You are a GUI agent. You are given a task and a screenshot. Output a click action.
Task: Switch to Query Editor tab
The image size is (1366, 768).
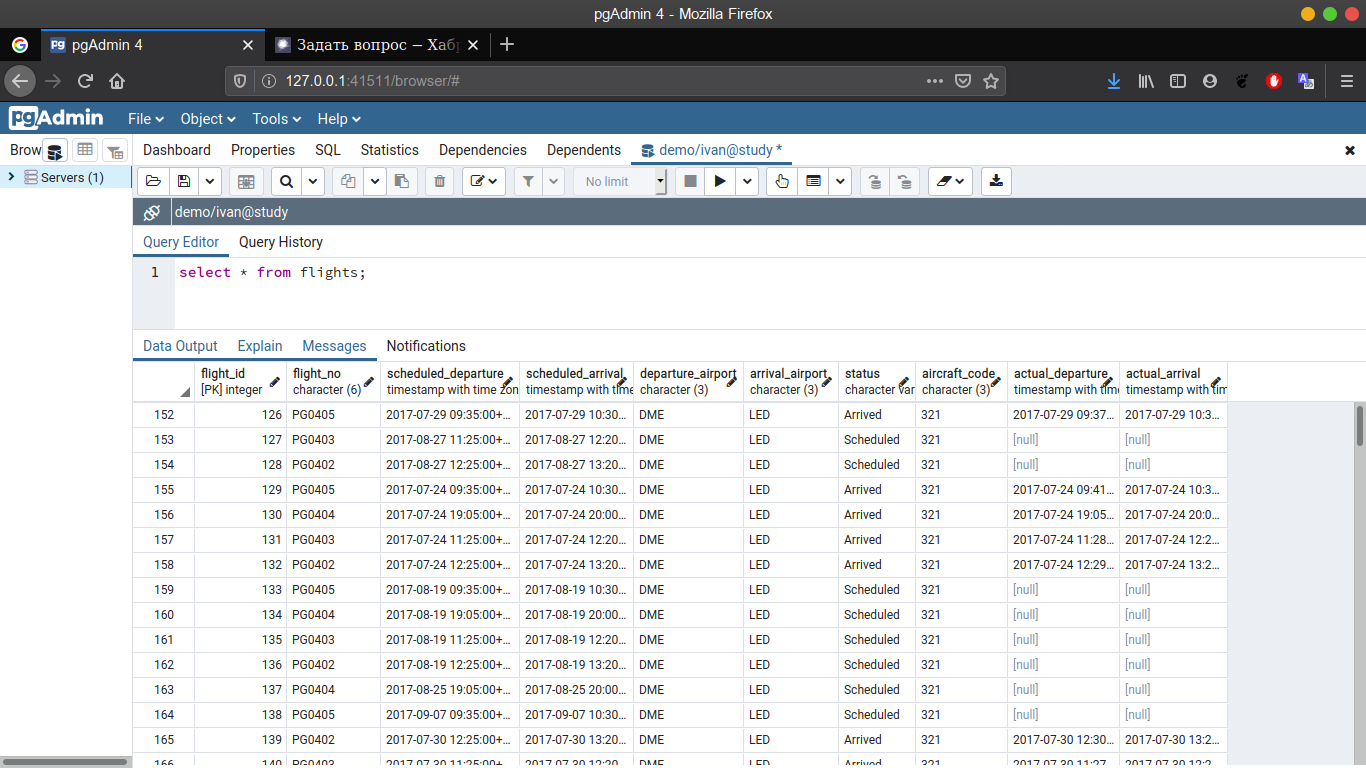coord(181,242)
